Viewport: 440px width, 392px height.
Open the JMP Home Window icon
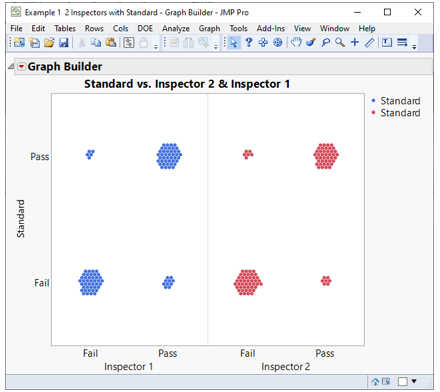point(376,381)
